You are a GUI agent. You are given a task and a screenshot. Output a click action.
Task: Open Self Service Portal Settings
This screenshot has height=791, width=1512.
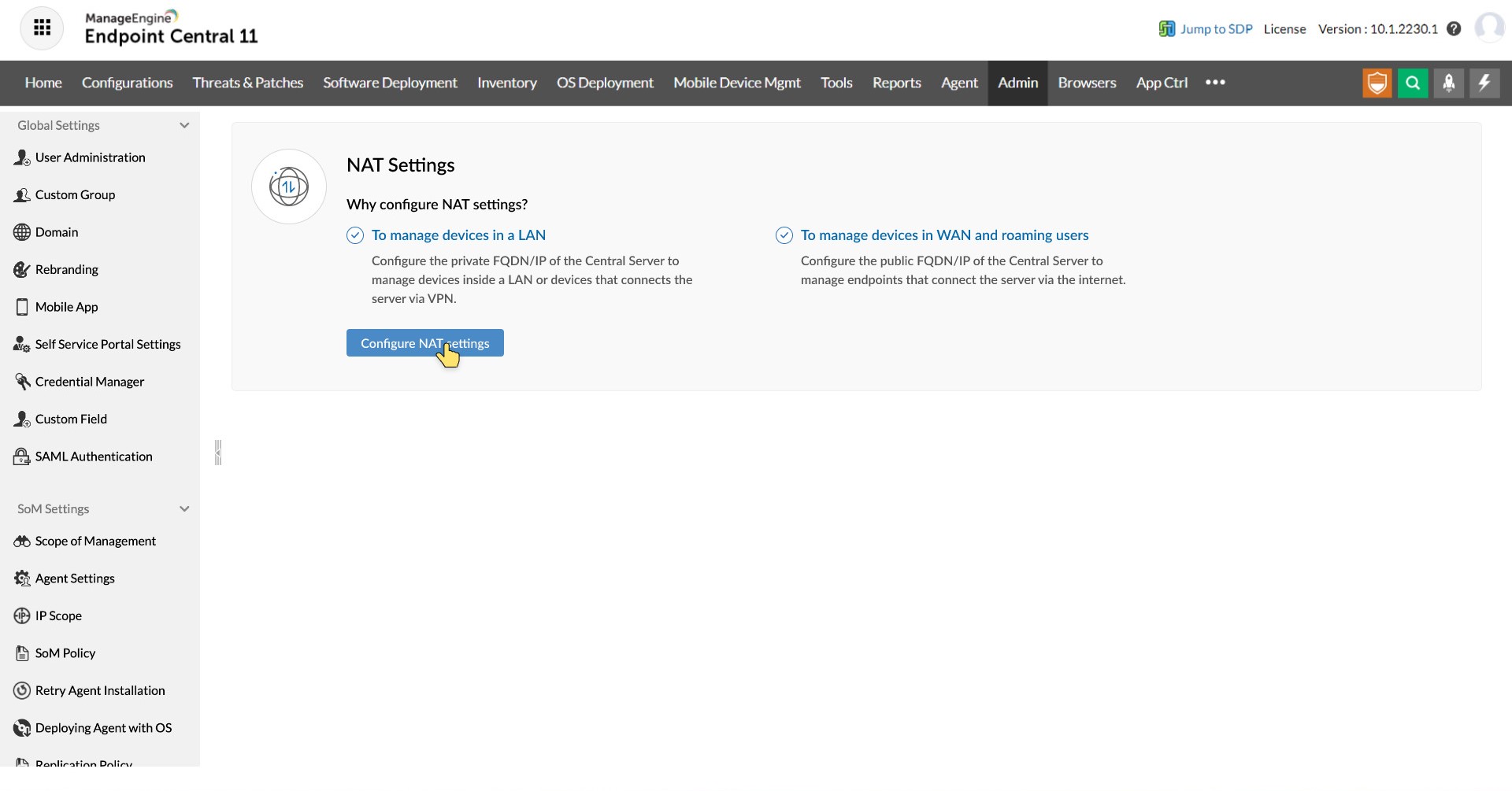click(x=108, y=345)
